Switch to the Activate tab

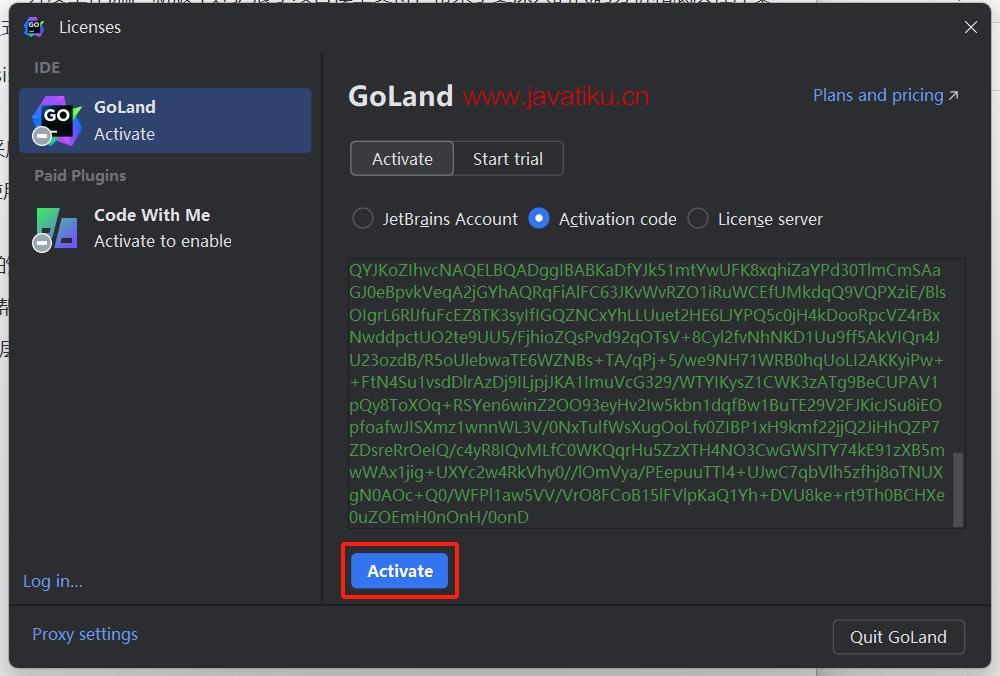pyautogui.click(x=402, y=159)
